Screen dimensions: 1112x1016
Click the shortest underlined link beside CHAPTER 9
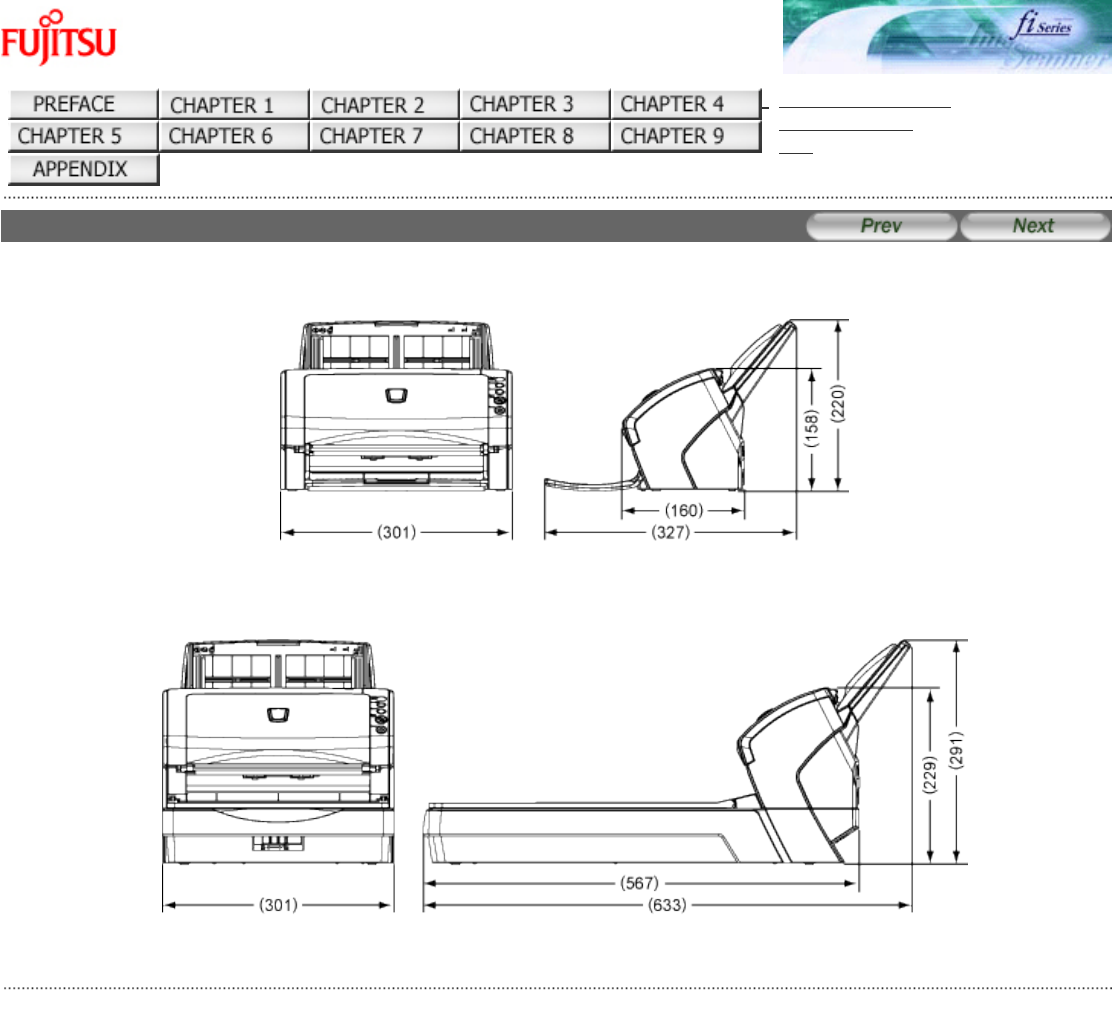[795, 153]
